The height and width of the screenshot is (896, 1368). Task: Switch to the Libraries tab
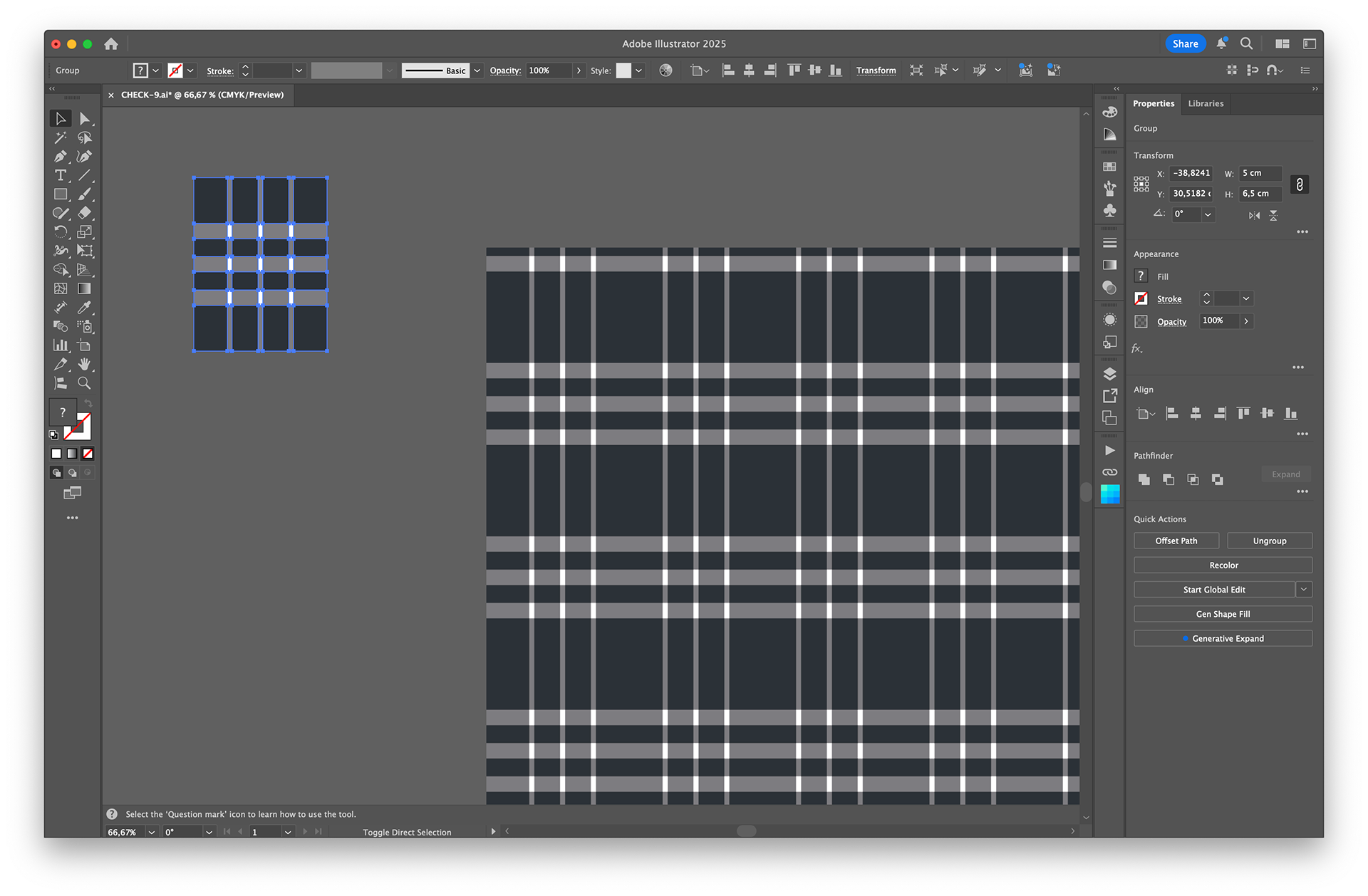tap(1206, 103)
